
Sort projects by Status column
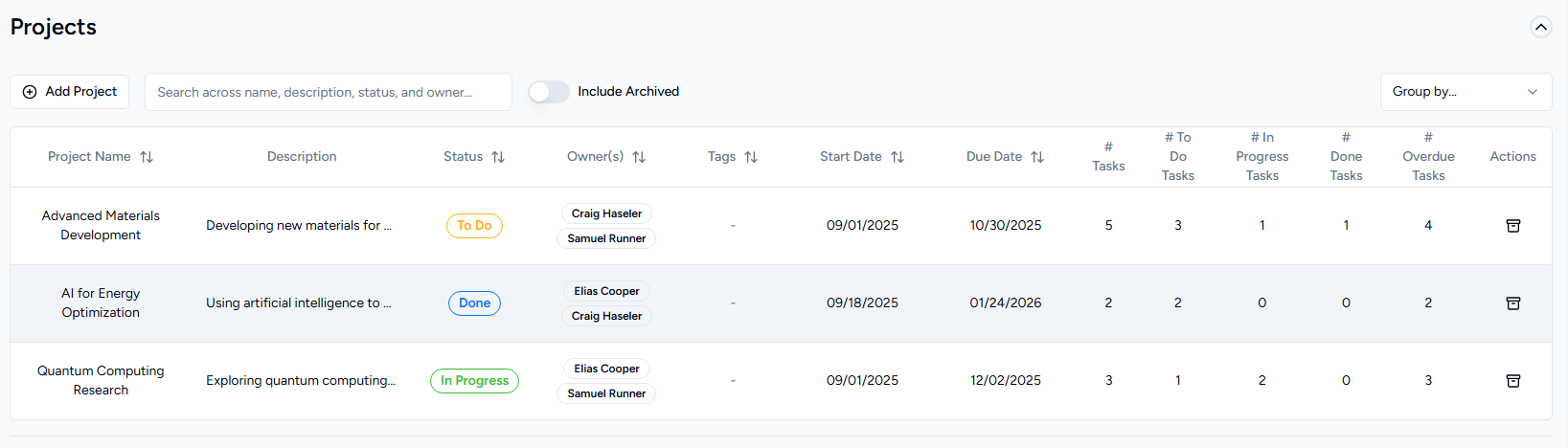(498, 157)
